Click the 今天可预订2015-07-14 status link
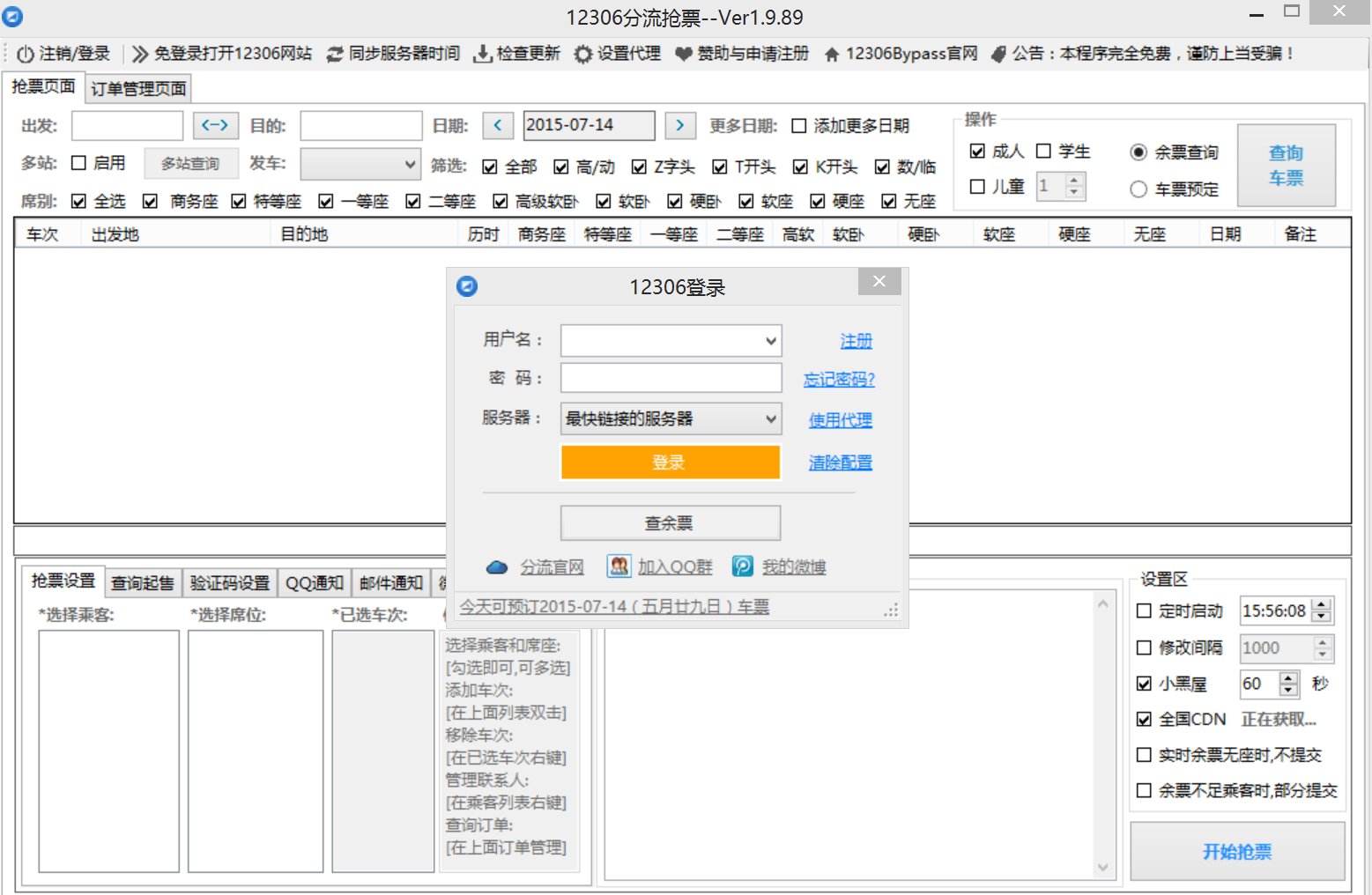 point(614,607)
